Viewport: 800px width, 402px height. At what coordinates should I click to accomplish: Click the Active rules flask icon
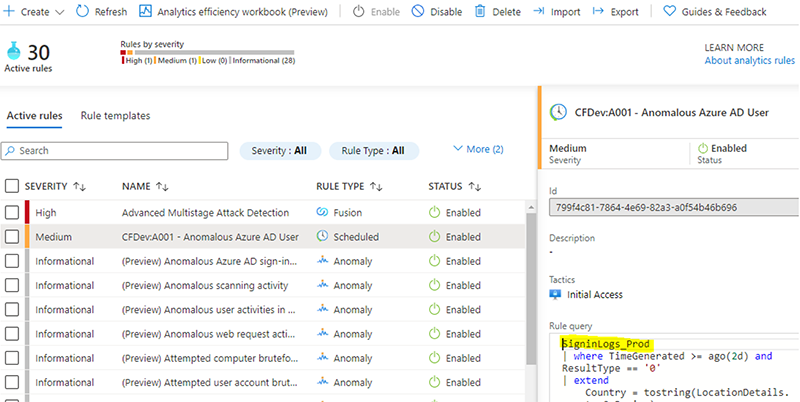click(13, 52)
